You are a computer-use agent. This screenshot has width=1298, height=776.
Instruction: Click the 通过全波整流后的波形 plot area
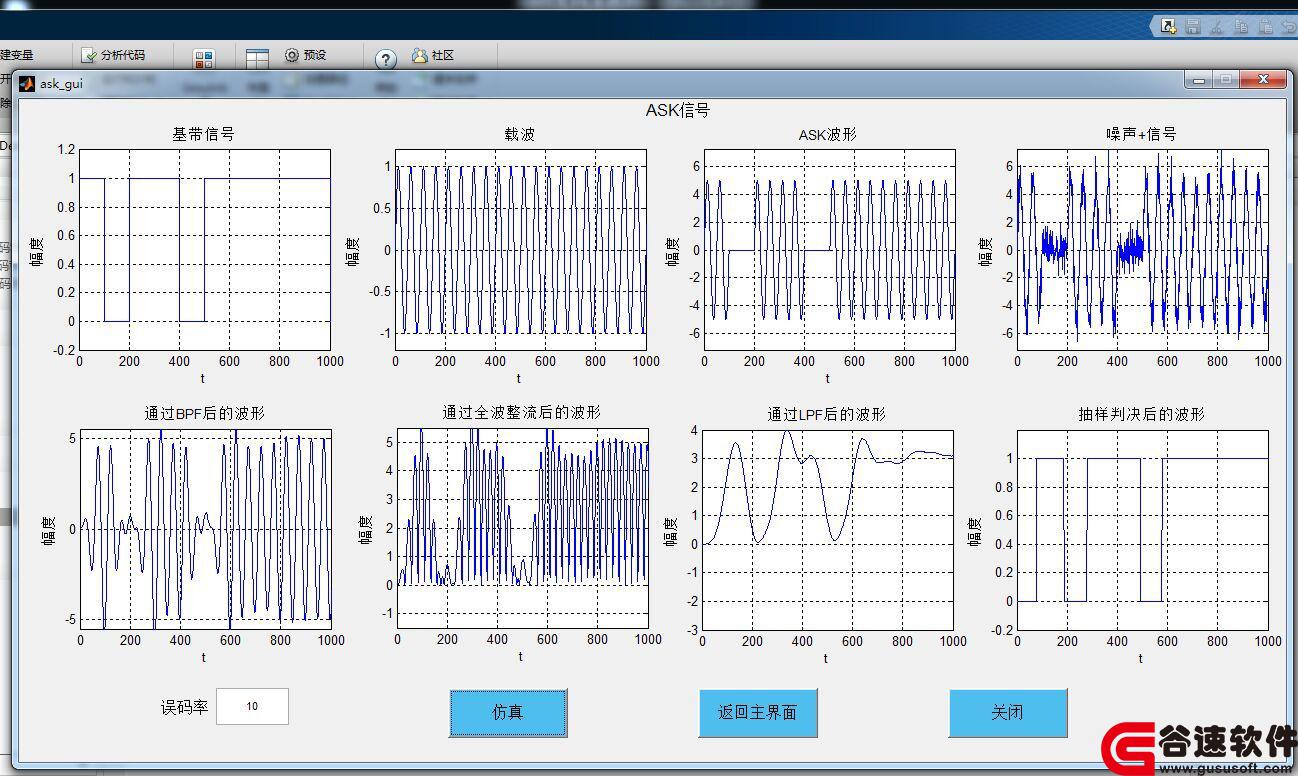pos(523,529)
